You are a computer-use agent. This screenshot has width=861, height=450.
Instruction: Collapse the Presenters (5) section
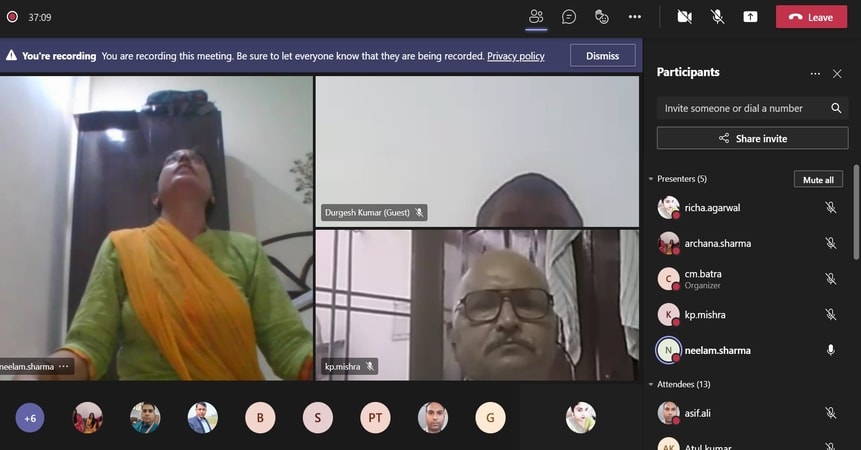651,179
